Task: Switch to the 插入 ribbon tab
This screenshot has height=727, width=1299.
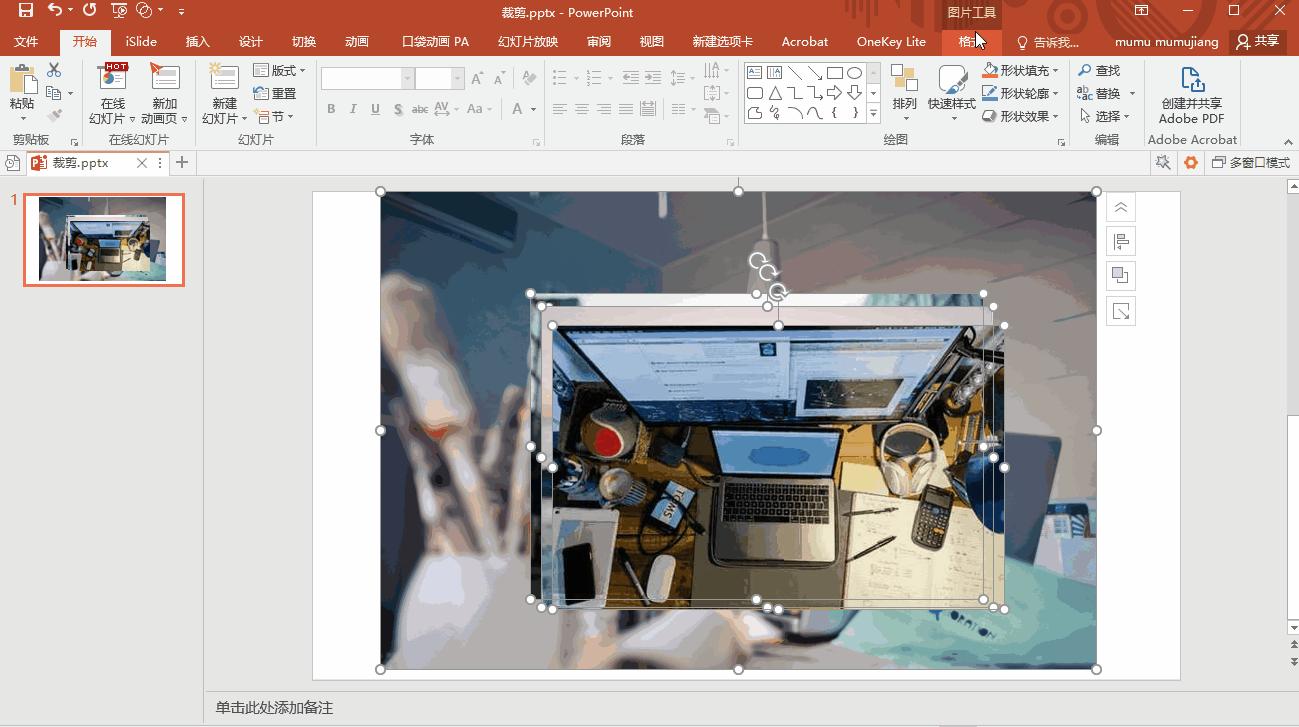Action: point(197,42)
